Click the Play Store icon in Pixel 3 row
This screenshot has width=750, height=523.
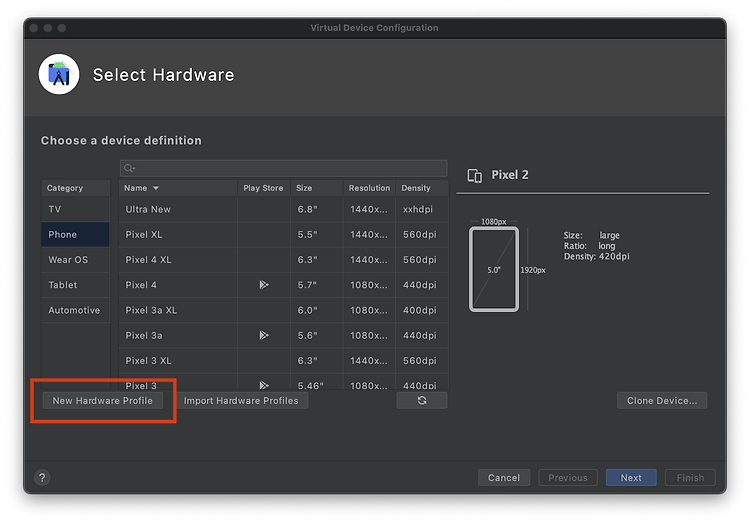264,385
